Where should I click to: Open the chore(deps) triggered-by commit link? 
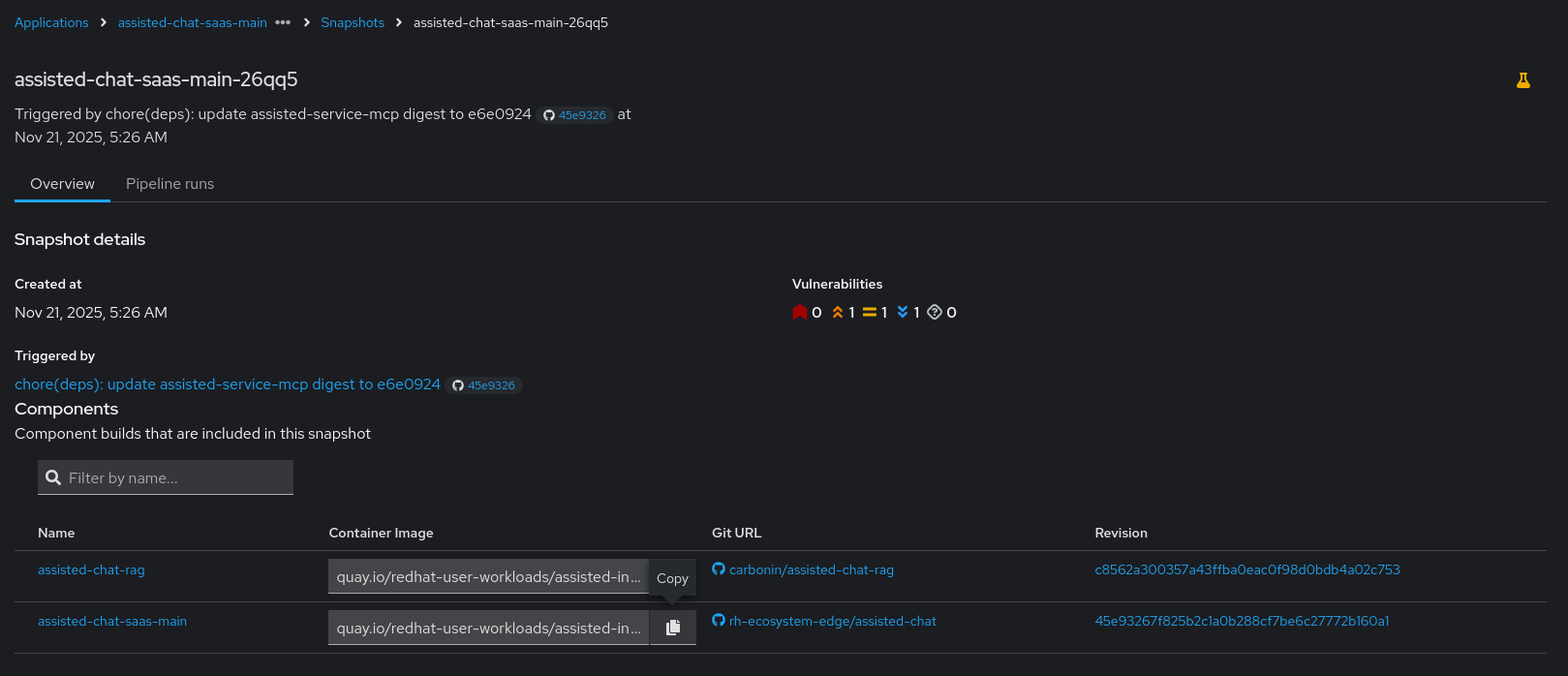coord(228,384)
